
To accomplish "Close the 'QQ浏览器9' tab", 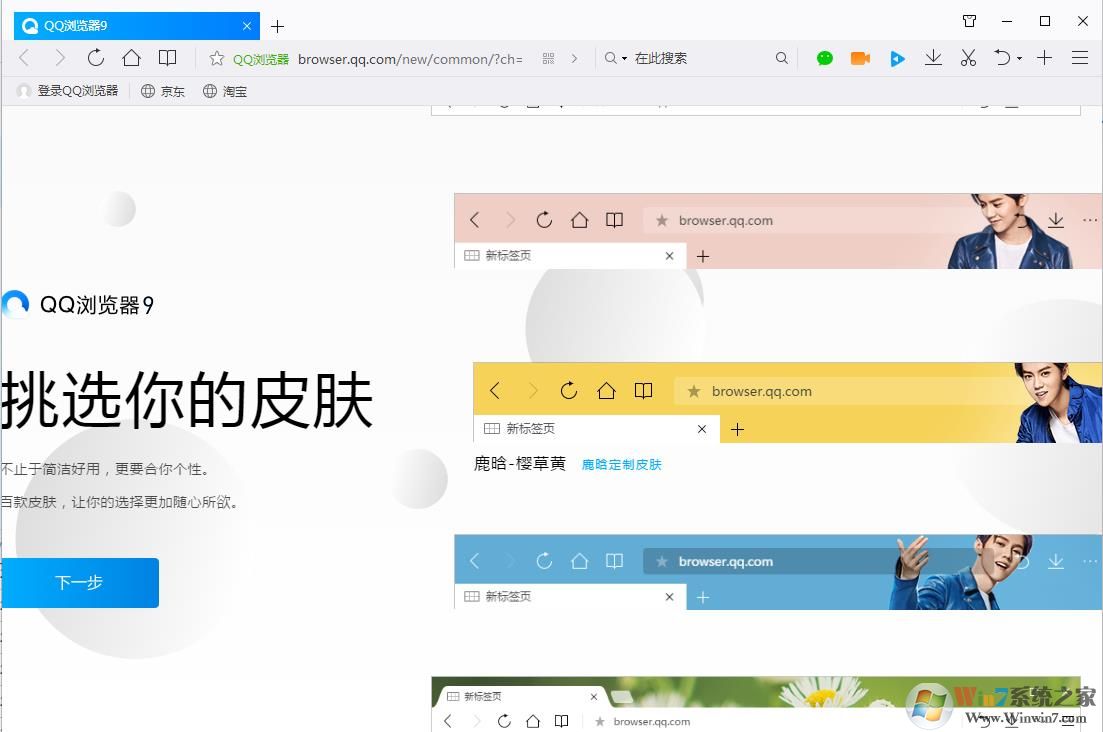I will [x=247, y=26].
